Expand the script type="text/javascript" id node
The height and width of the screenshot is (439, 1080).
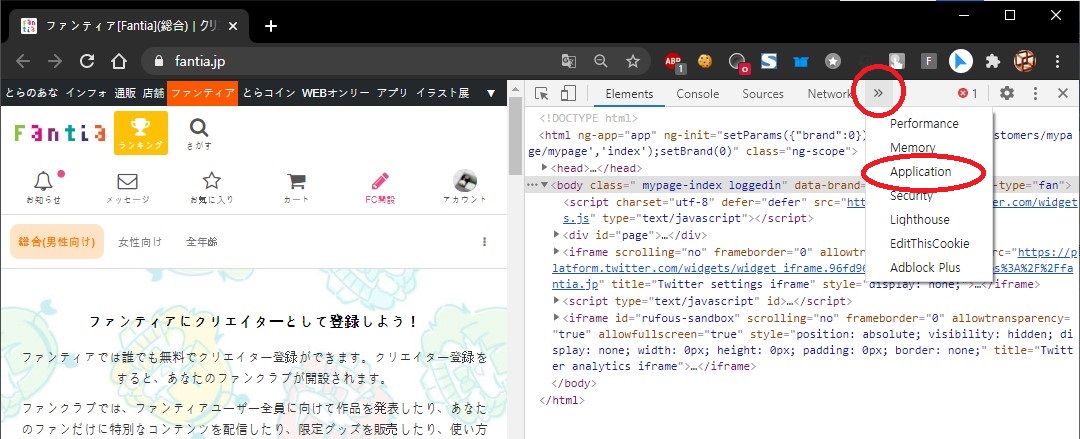557,301
